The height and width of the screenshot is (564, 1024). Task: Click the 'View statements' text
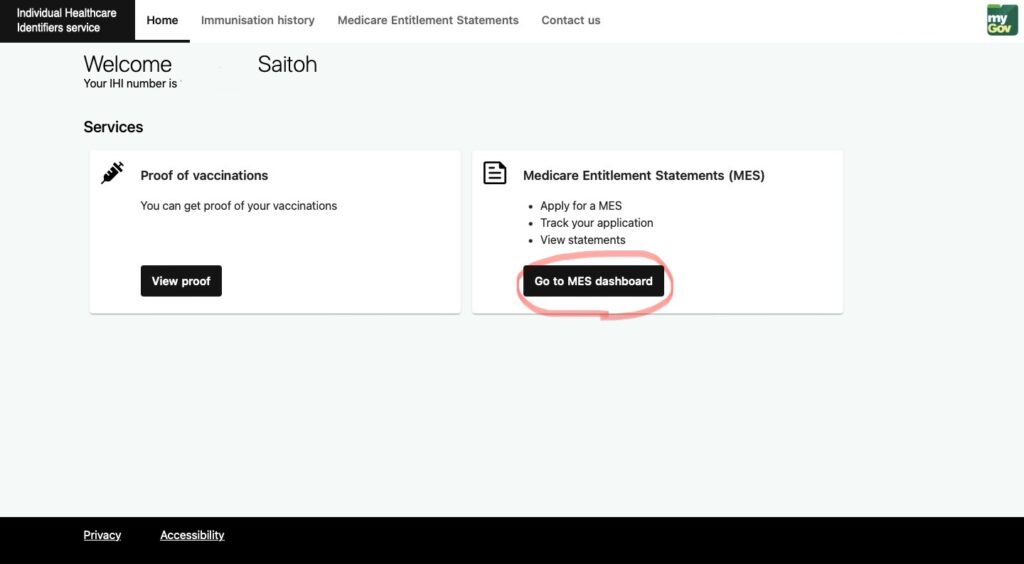tap(583, 240)
